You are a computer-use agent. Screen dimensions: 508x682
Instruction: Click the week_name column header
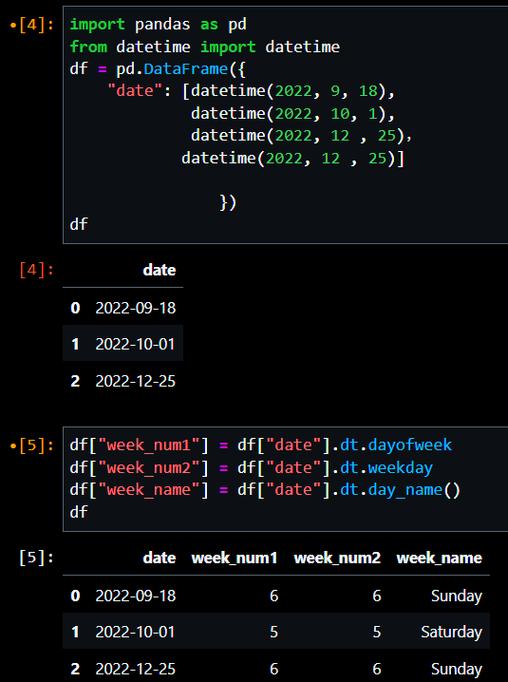439,558
